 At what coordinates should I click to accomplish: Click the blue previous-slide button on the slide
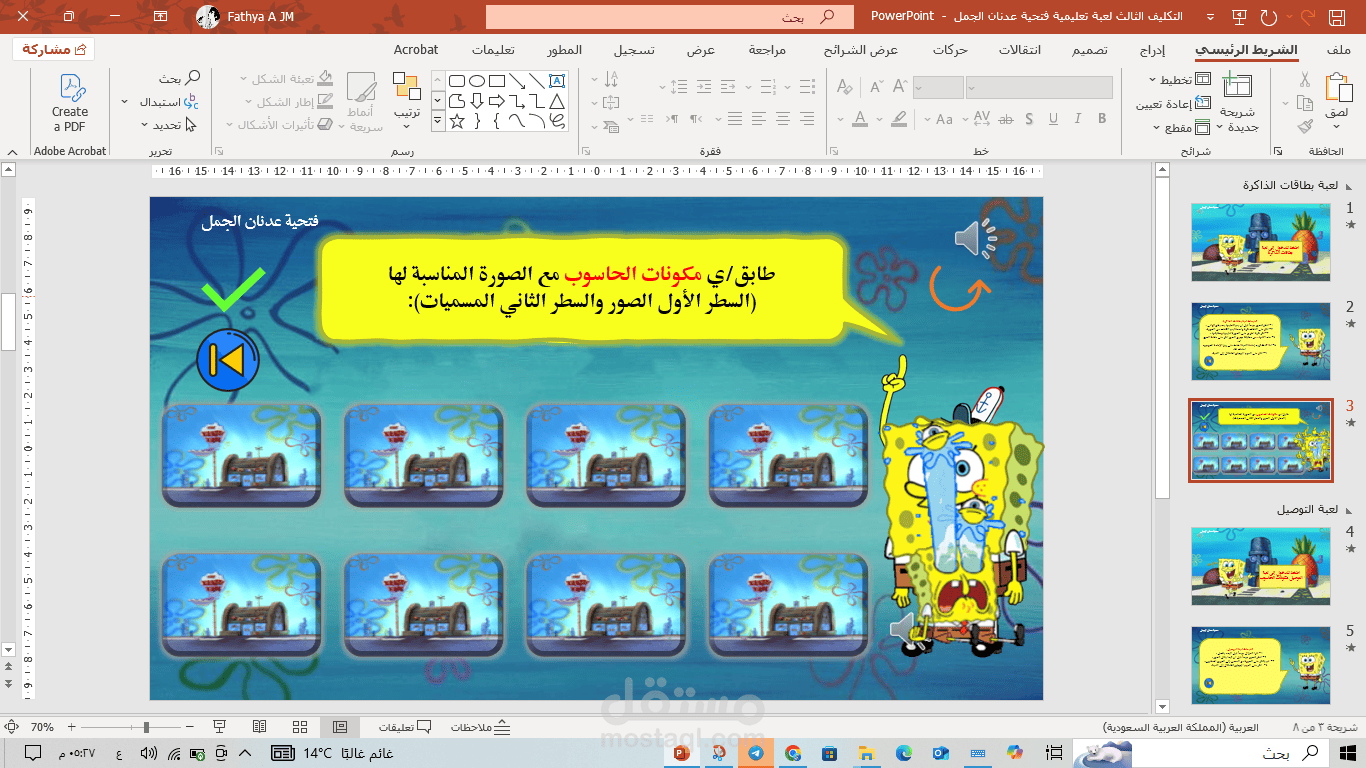(228, 360)
